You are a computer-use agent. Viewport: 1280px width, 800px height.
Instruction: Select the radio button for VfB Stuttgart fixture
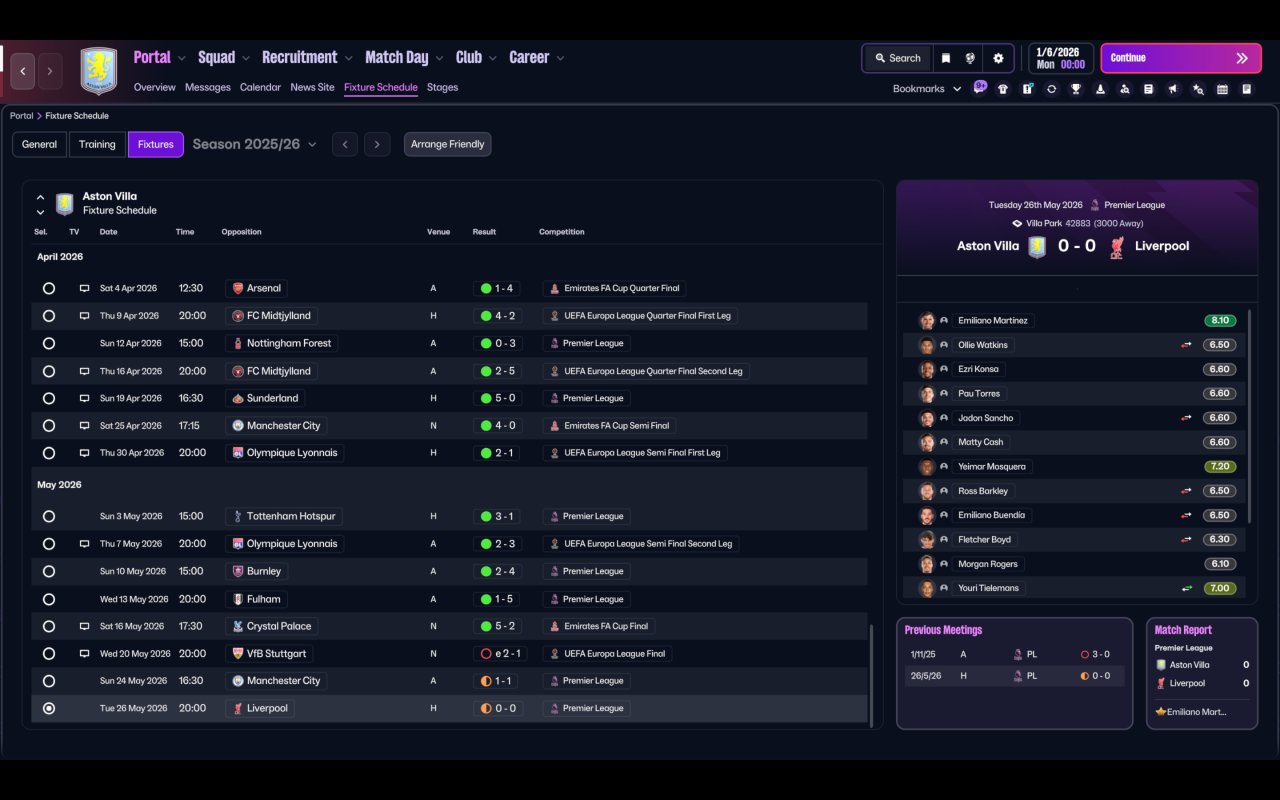point(49,653)
